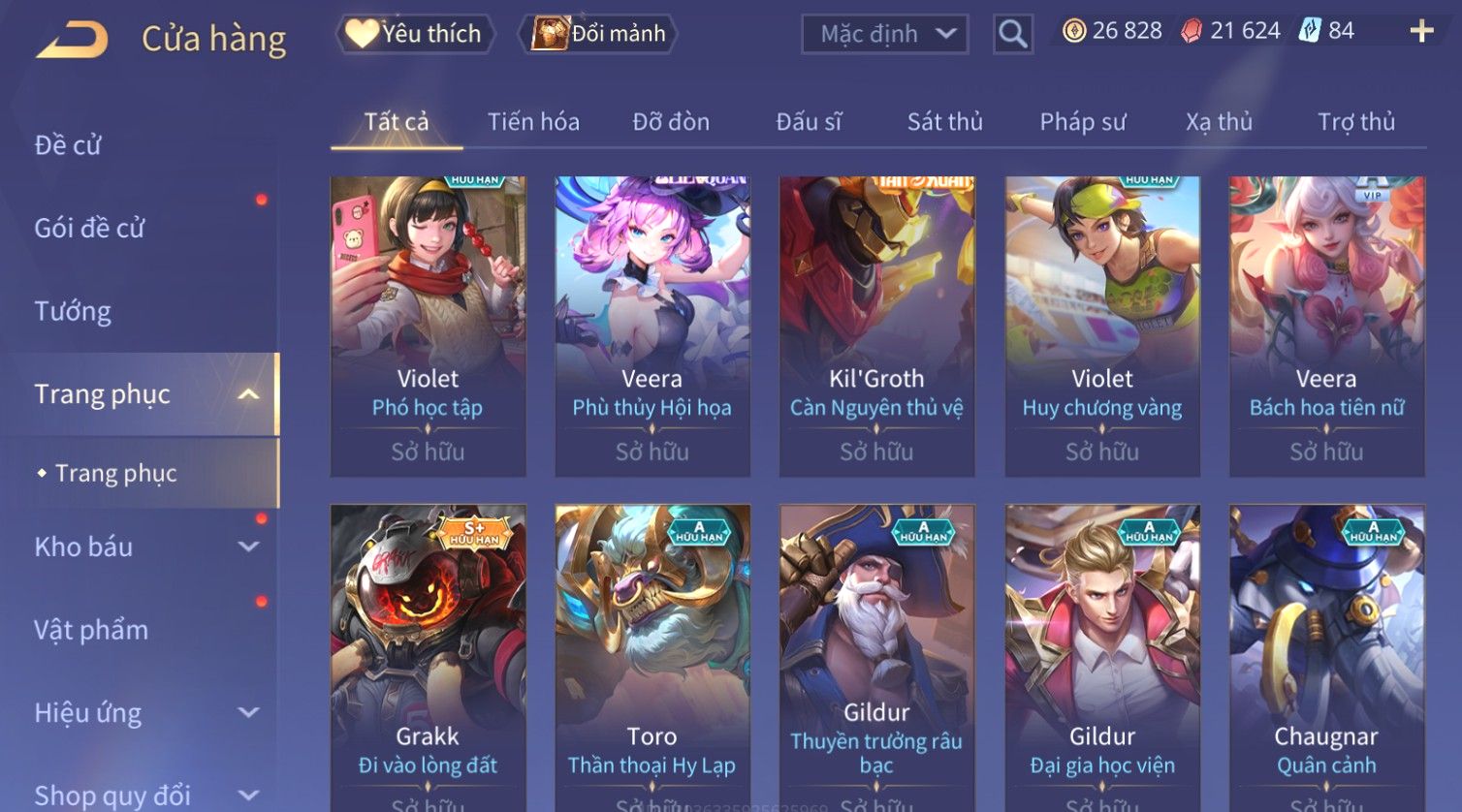The image size is (1462, 812).
Task: Select the Pháp sư category tab
Action: point(1083,122)
